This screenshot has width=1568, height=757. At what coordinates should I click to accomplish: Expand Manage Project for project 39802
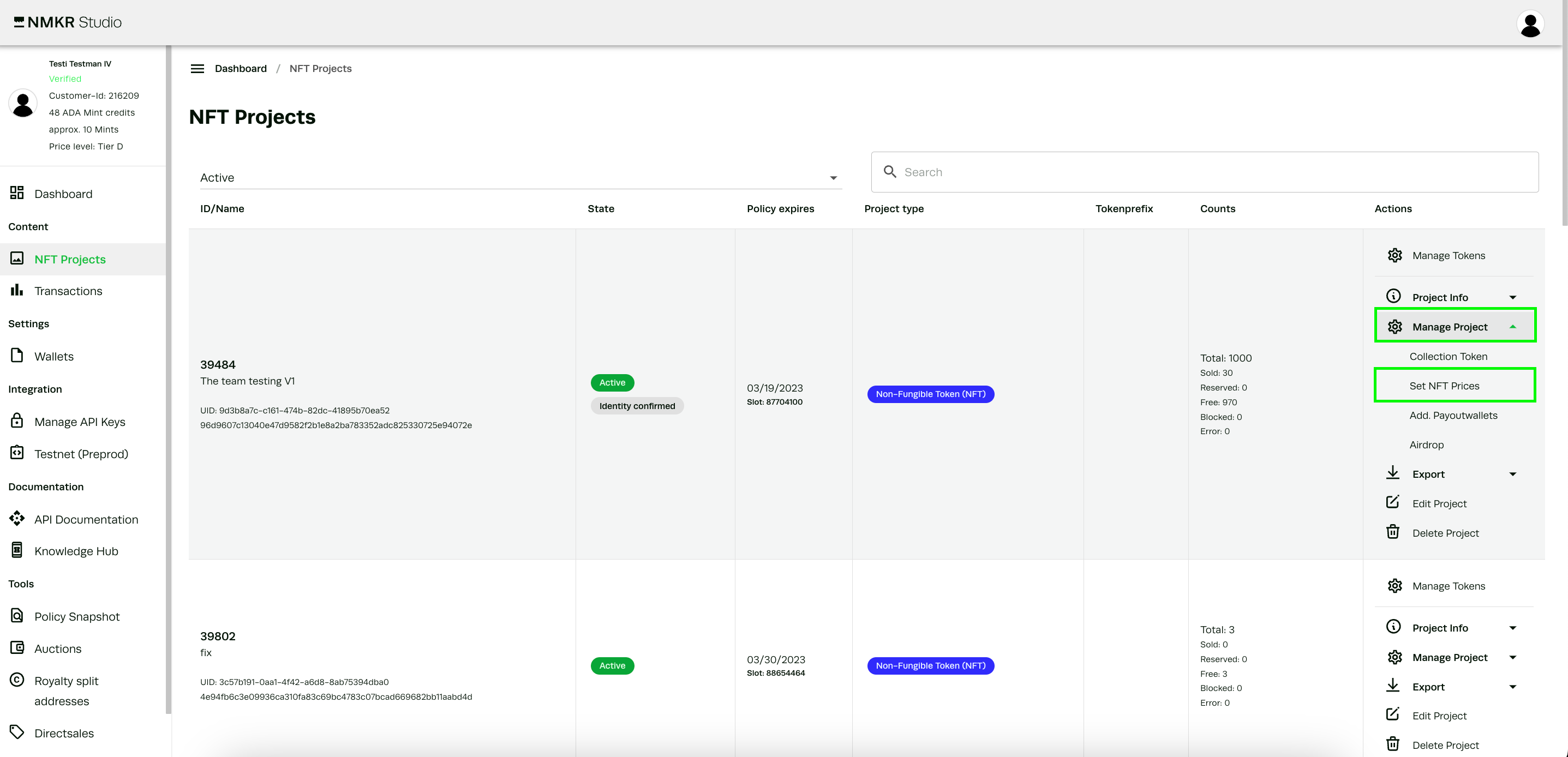[1451, 657]
